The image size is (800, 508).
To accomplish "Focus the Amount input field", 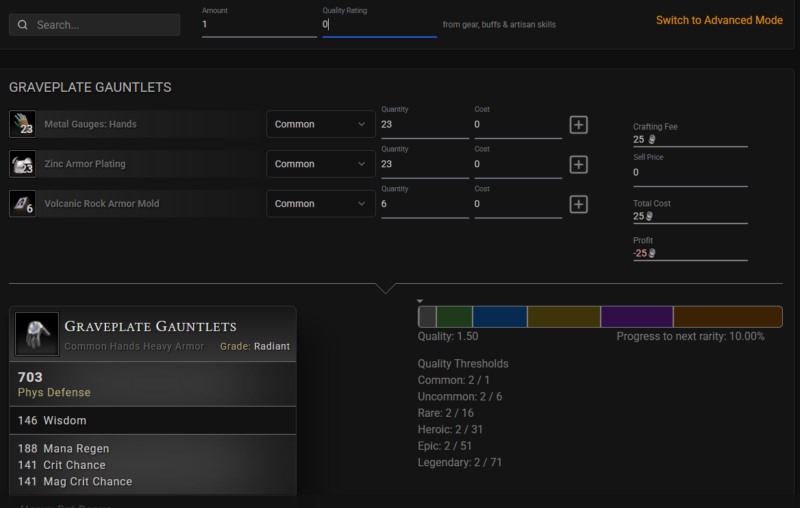I will click(258, 25).
